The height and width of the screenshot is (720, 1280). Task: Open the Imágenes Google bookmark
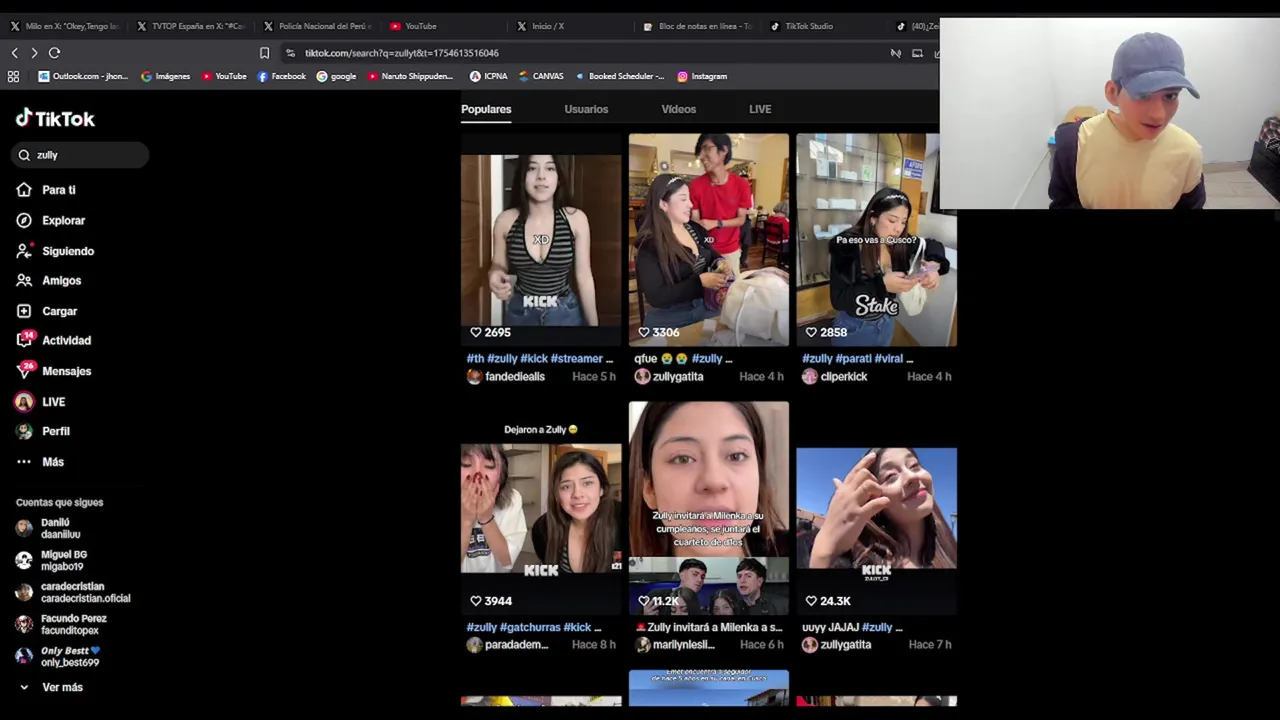(165, 76)
